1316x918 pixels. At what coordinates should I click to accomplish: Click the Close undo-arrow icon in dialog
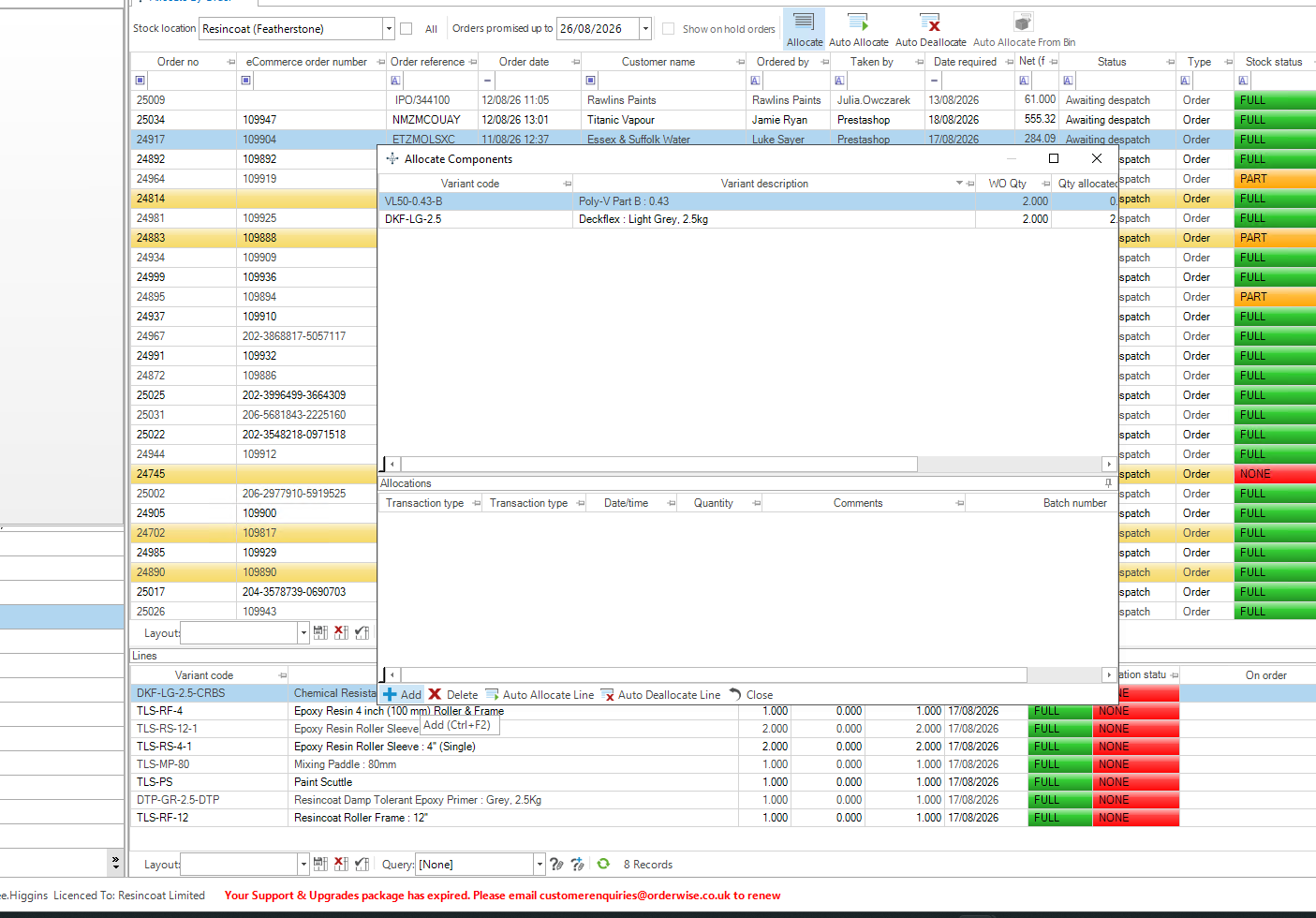coord(735,694)
